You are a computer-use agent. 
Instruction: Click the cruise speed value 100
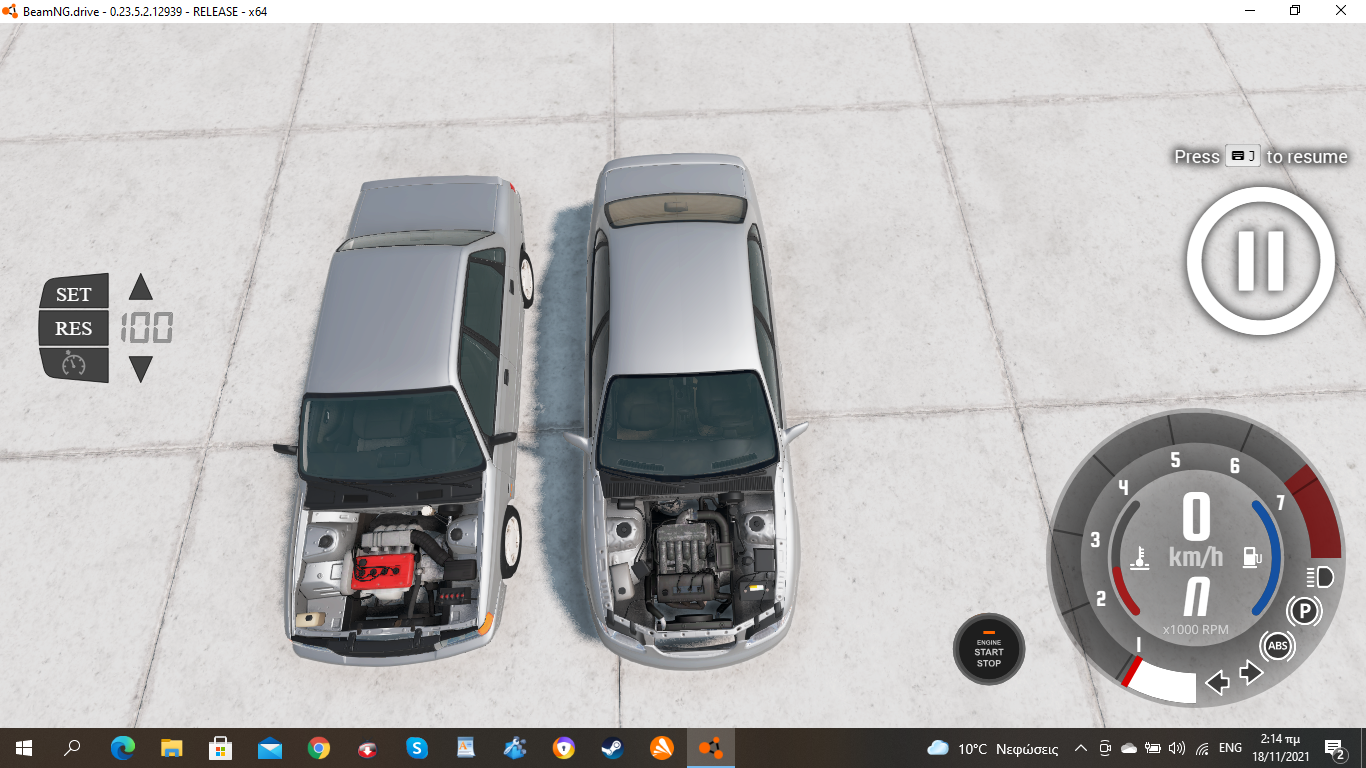click(146, 328)
